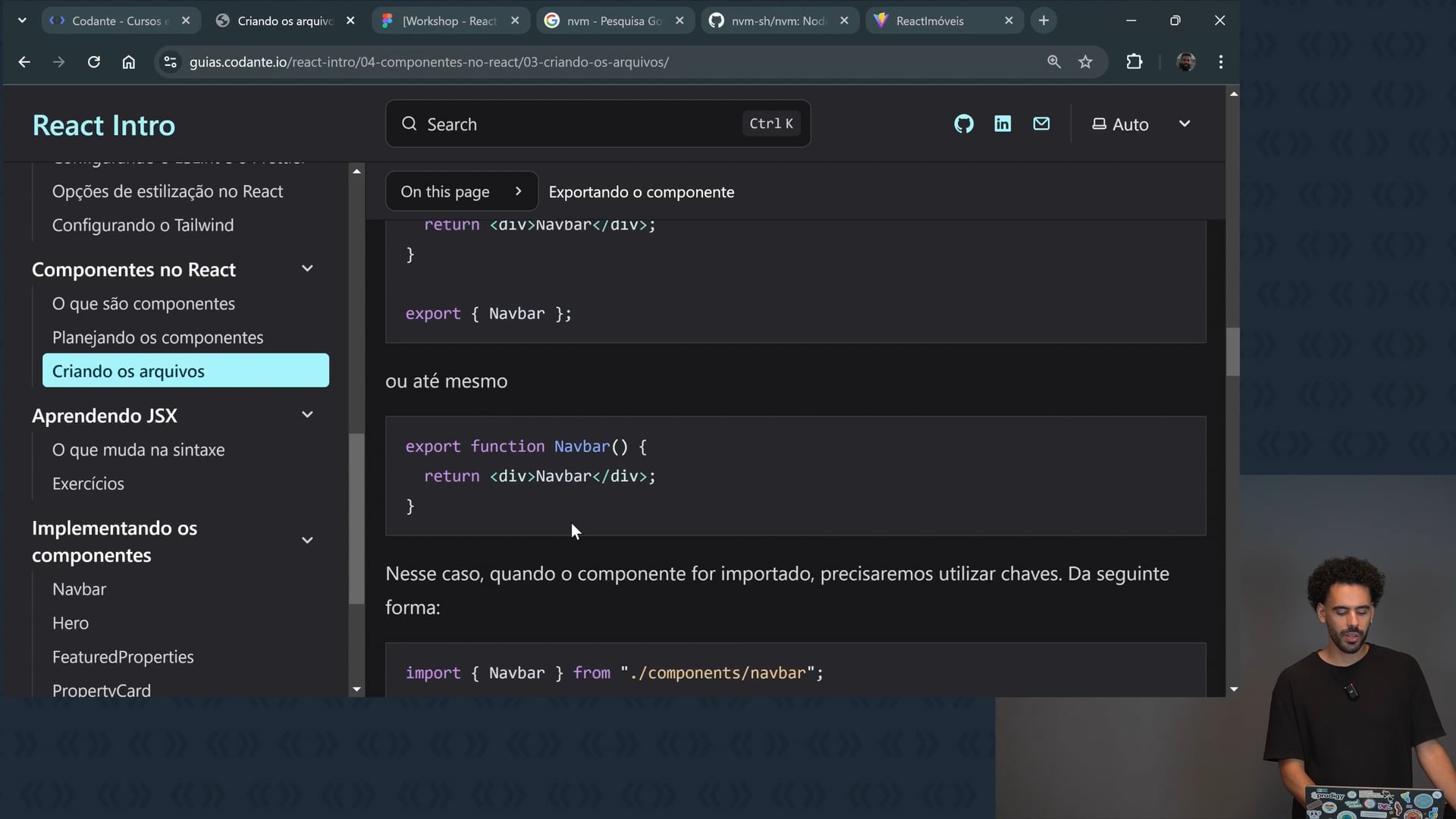Reload the page with refresh icon
Viewport: 1456px width, 819px height.
[94, 62]
